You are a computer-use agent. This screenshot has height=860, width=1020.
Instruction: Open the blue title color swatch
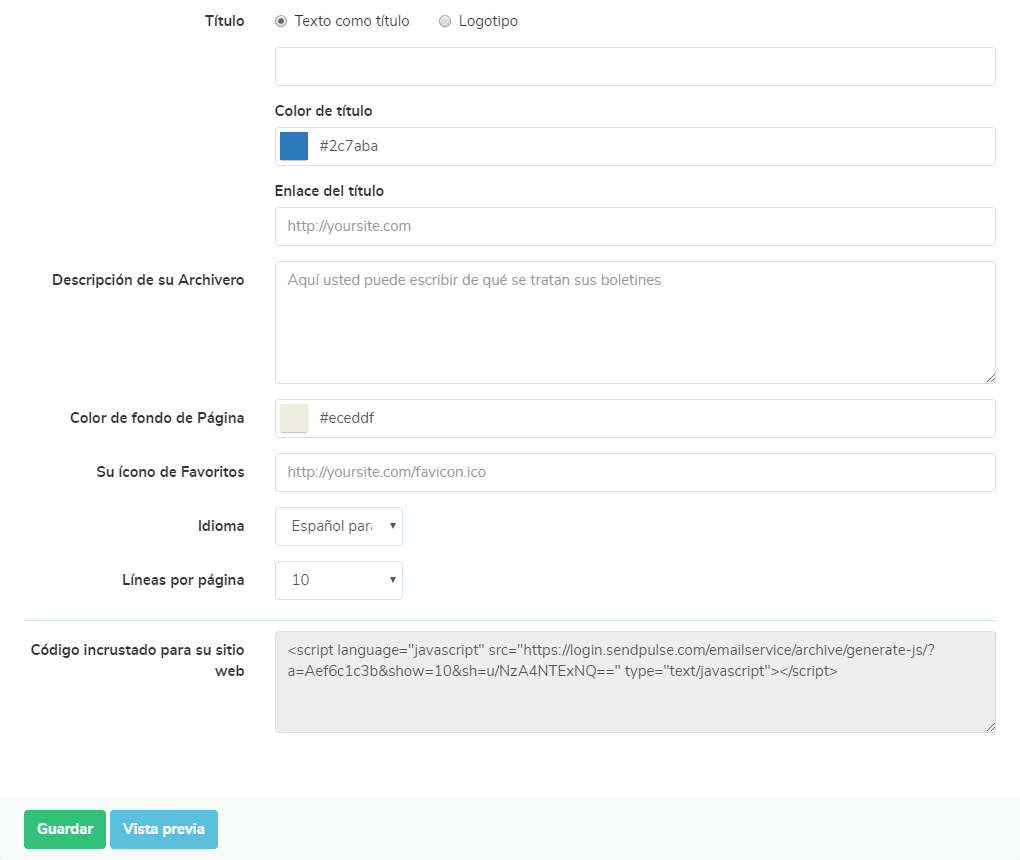tap(294, 146)
